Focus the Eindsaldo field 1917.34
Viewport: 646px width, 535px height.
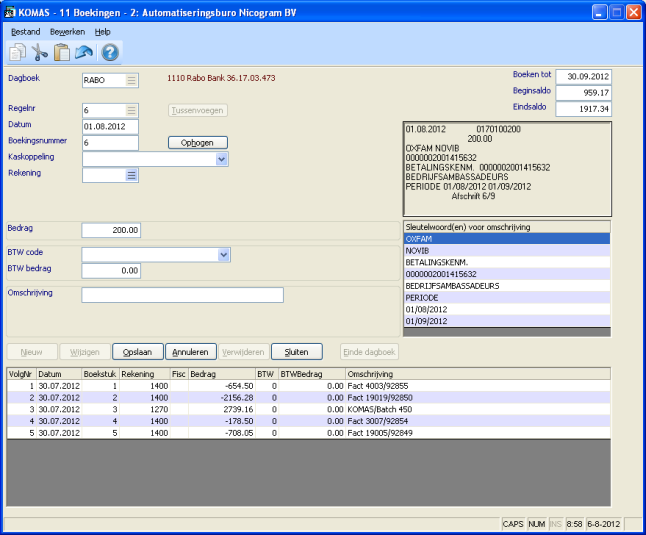(x=583, y=109)
